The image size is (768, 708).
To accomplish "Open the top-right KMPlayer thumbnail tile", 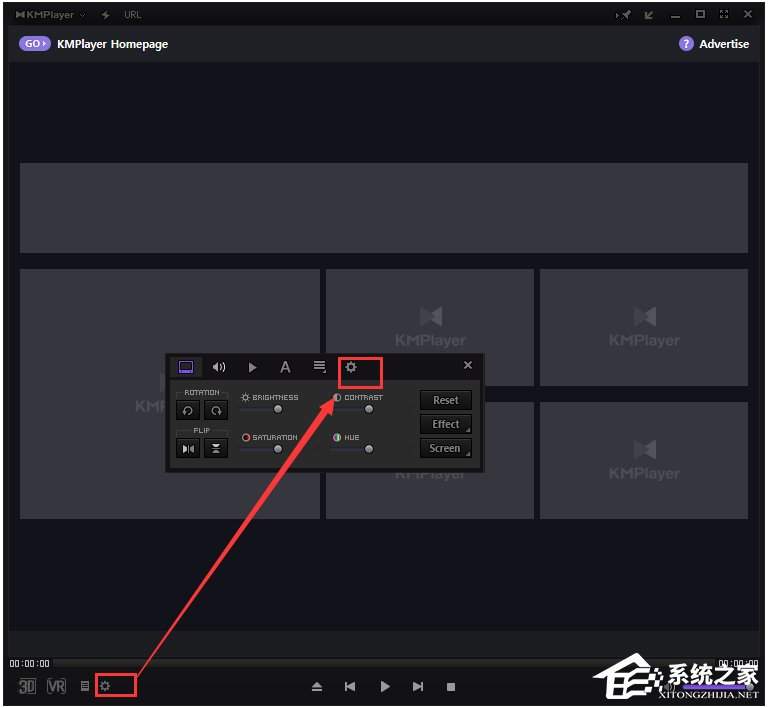I will tap(644, 327).
